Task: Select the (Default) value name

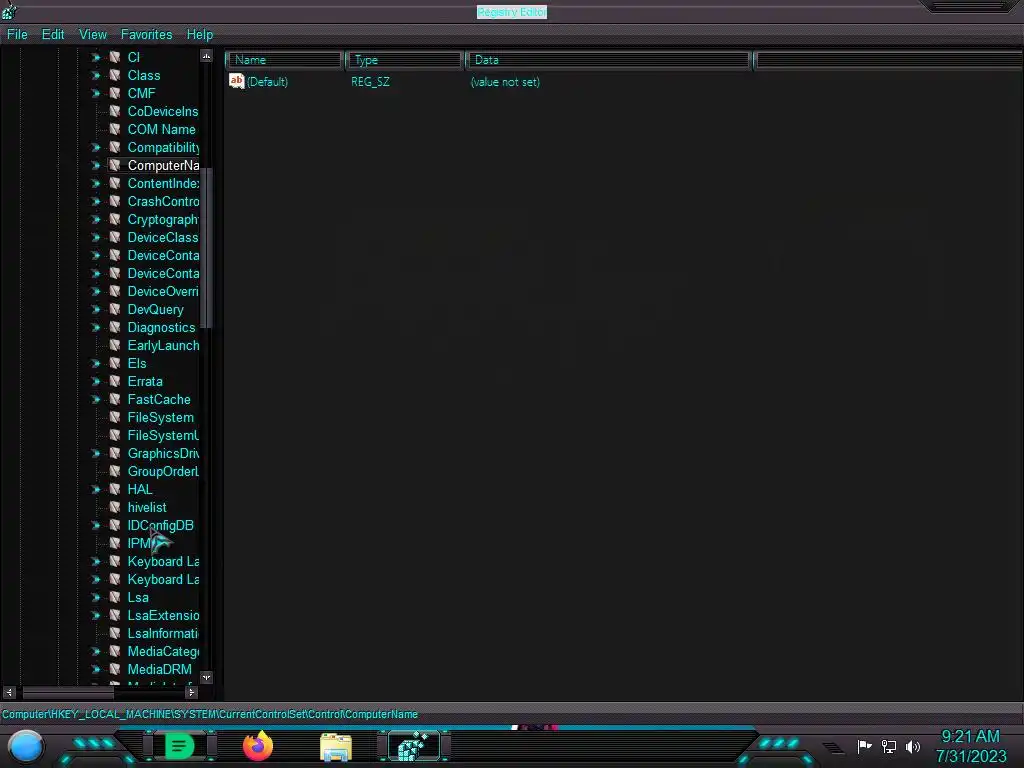Action: point(267,82)
